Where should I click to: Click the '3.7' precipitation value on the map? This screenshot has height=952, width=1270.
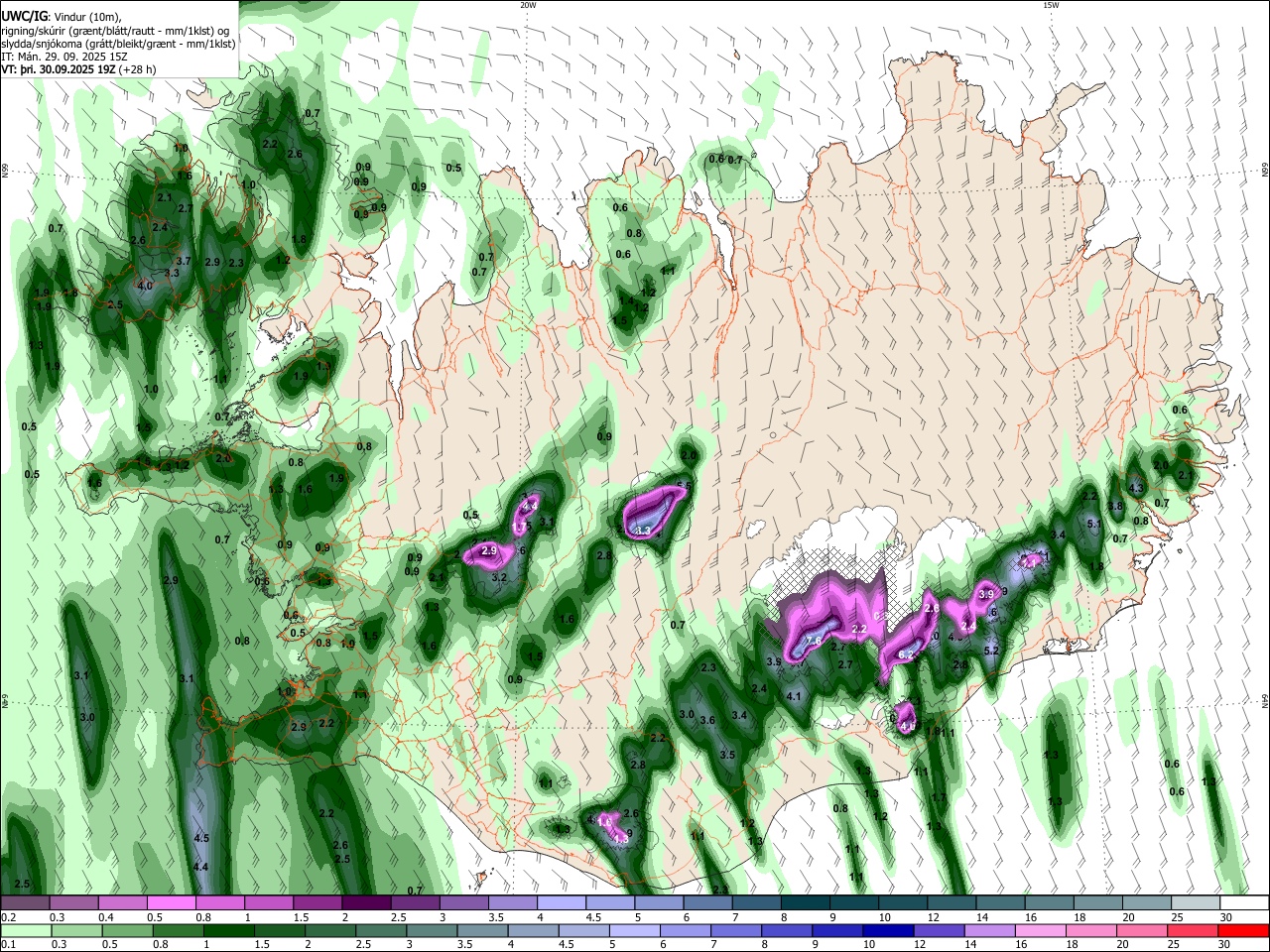pos(183,261)
